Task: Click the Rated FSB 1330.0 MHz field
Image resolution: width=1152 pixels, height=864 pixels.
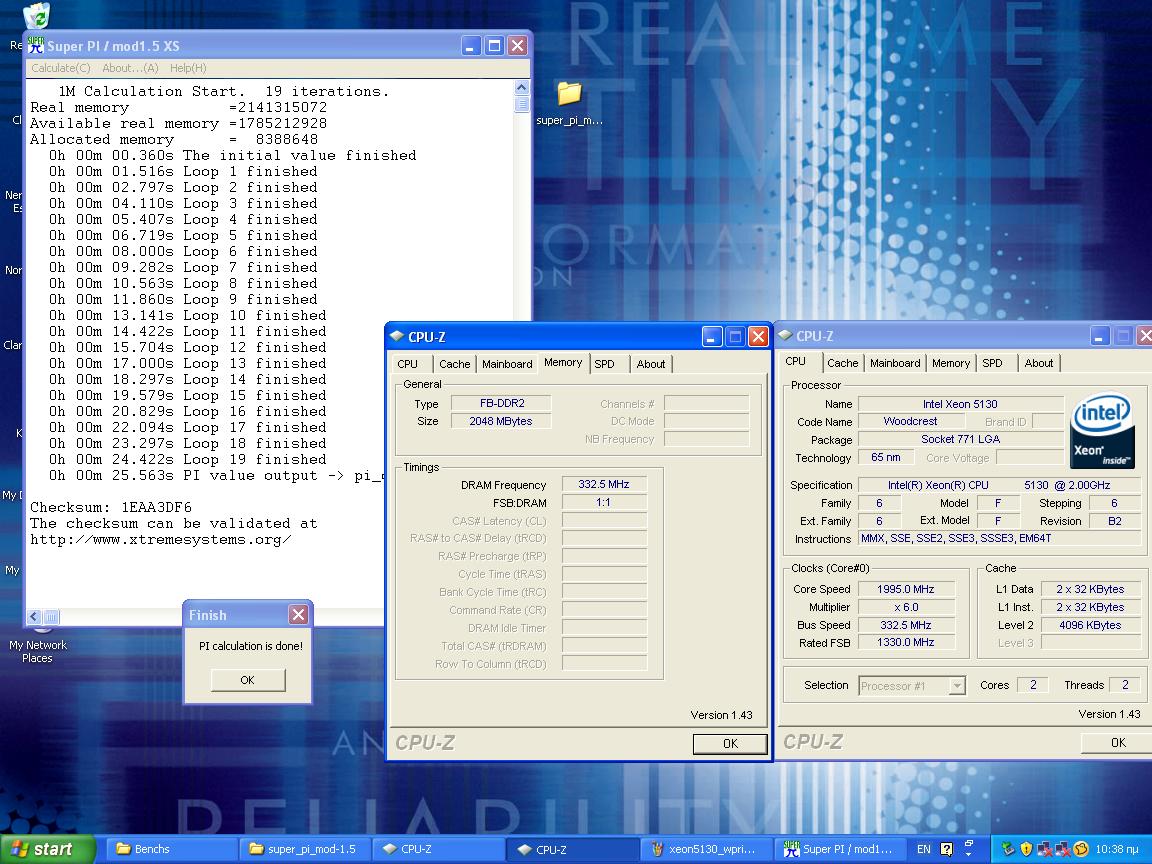Action: click(x=906, y=642)
